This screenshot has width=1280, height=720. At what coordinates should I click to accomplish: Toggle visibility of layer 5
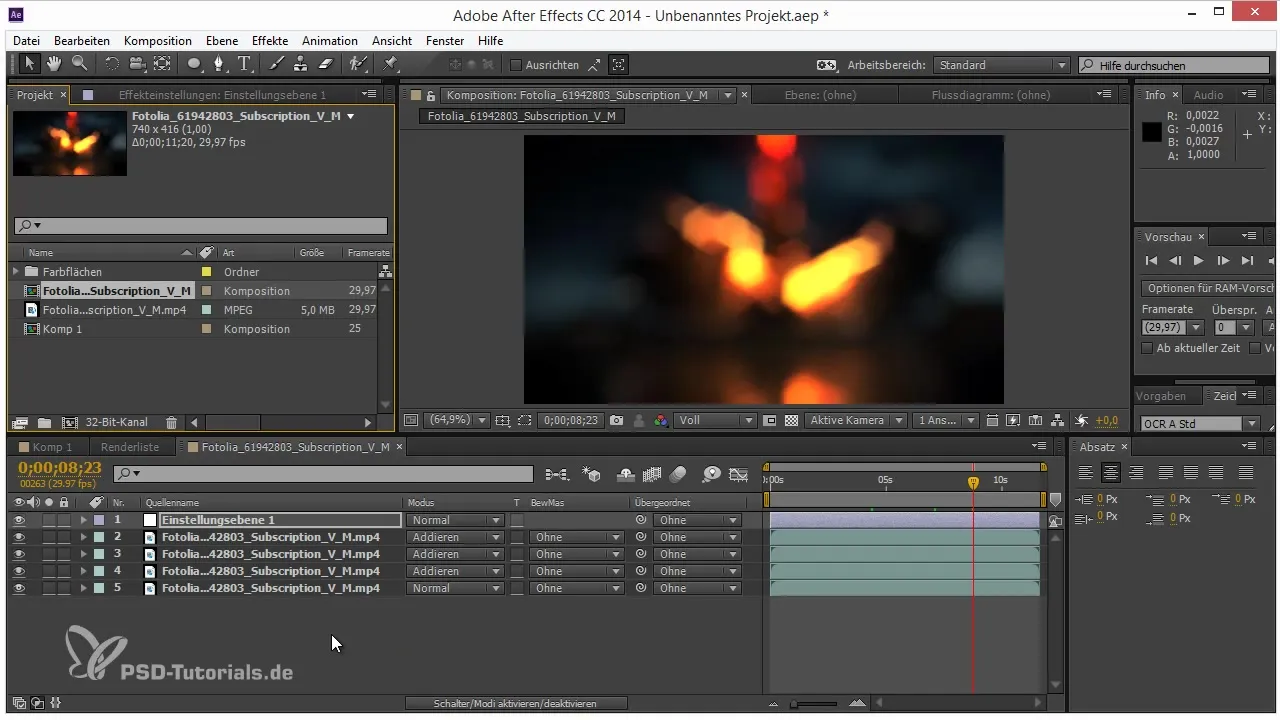pos(18,588)
